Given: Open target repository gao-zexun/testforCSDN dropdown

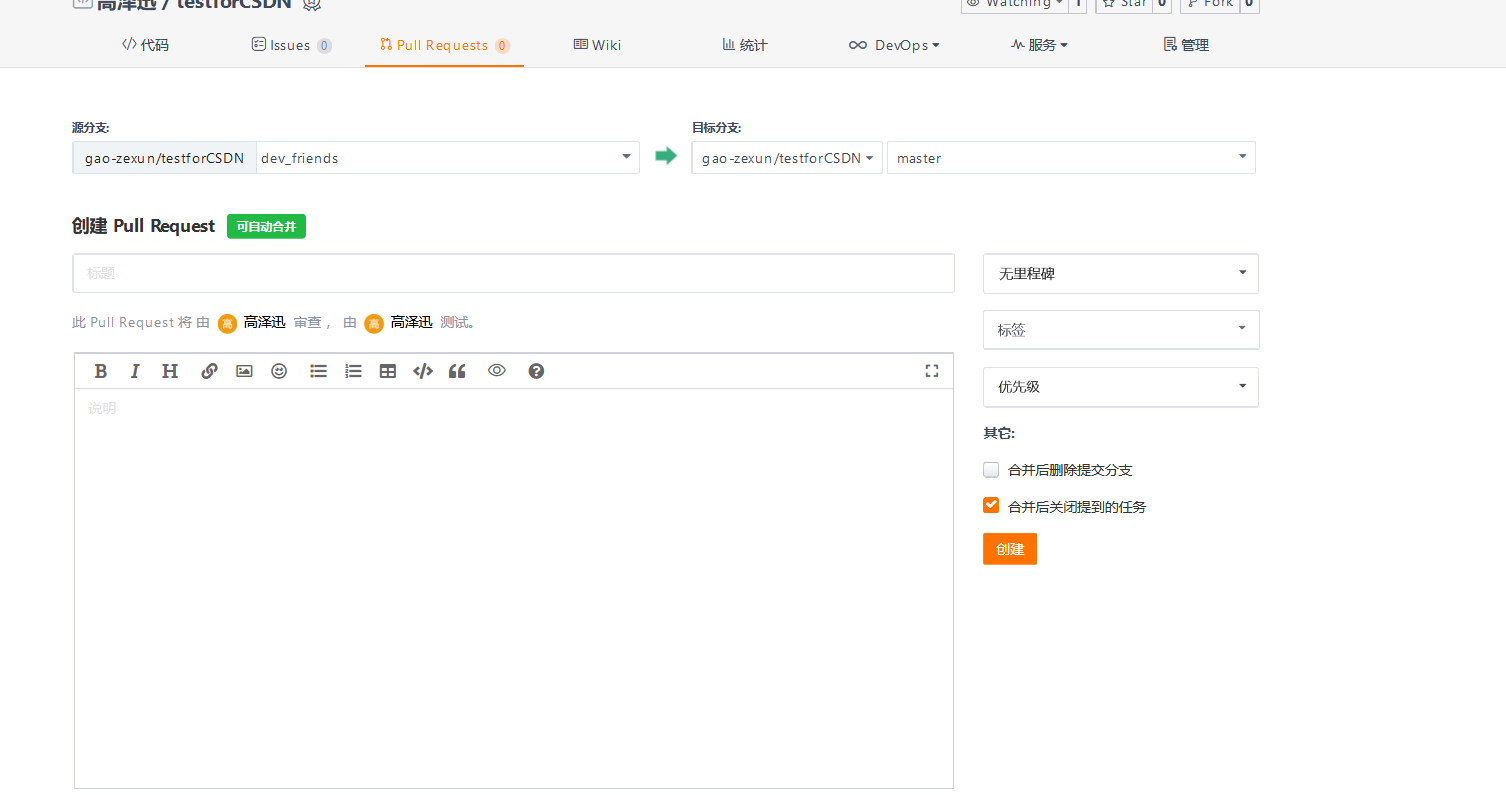Looking at the screenshot, I should (x=787, y=158).
